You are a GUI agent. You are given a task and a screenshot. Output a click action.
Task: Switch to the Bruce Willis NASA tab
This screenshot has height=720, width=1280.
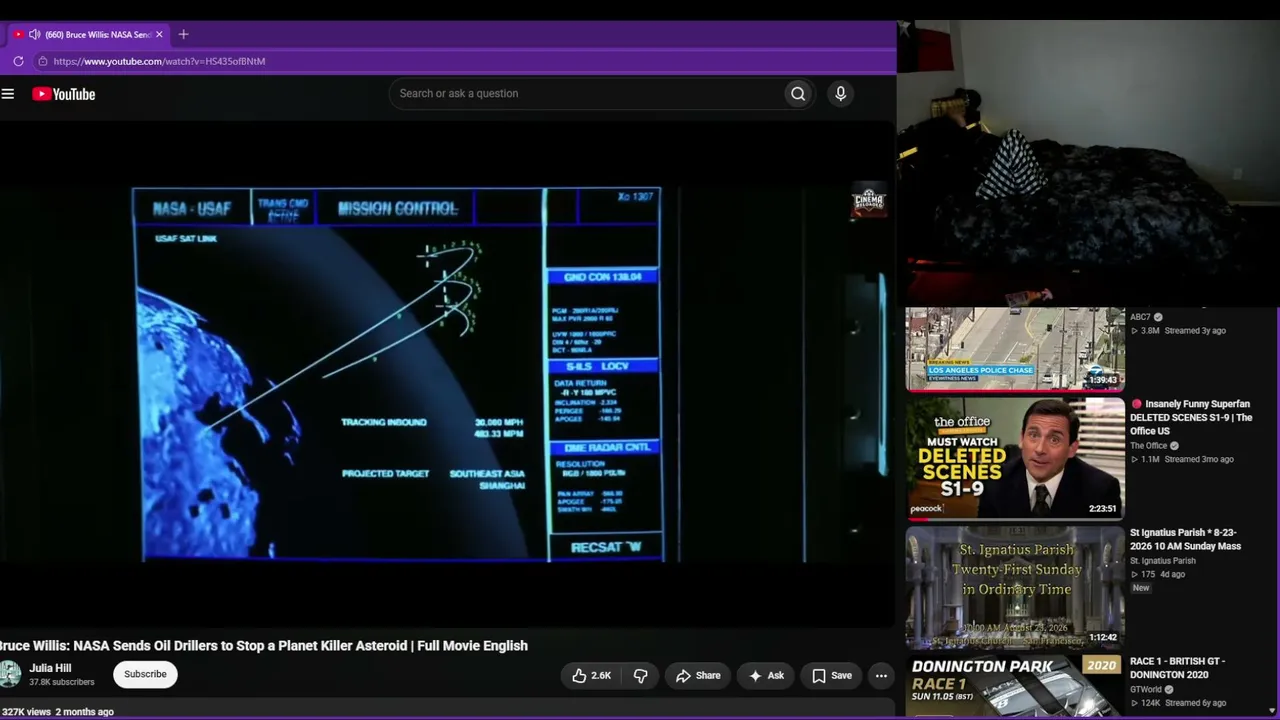(89, 34)
